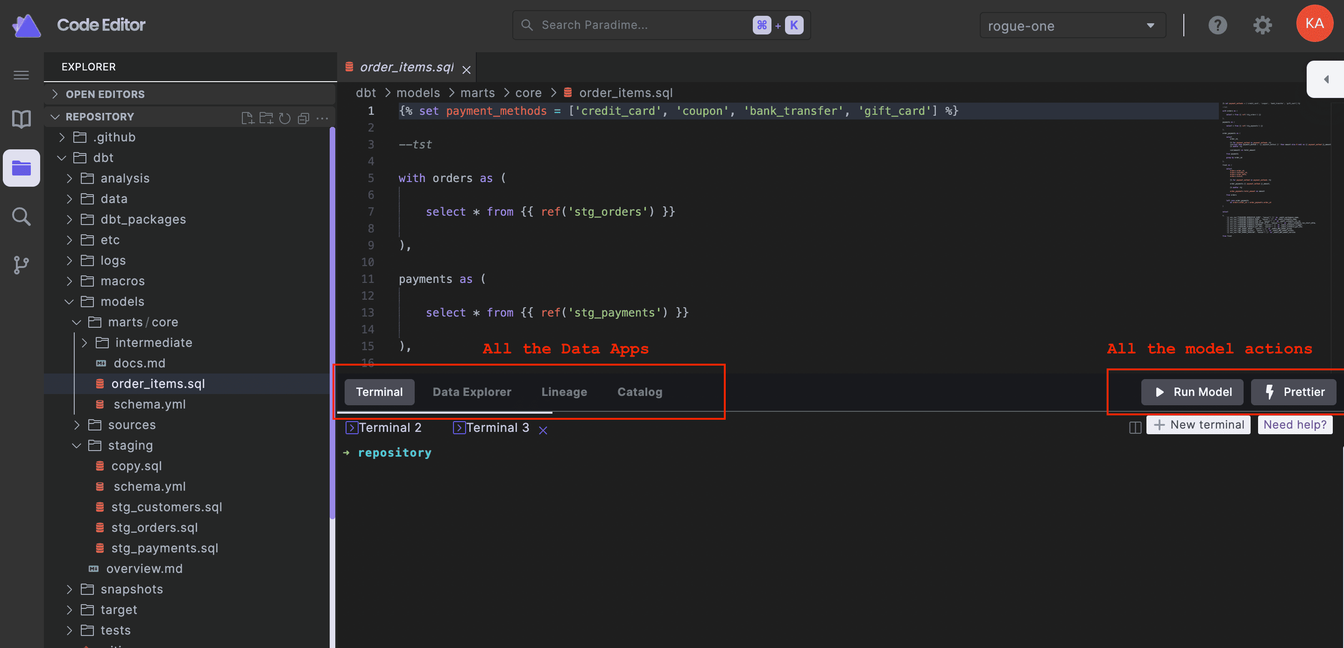The width and height of the screenshot is (1344, 648).
Task: Click code line 7 selecting stg_orders
Action: pyautogui.click(x=550, y=211)
